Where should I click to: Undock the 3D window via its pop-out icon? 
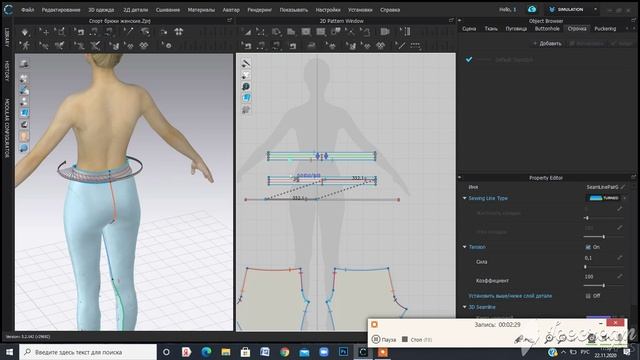(x=229, y=20)
